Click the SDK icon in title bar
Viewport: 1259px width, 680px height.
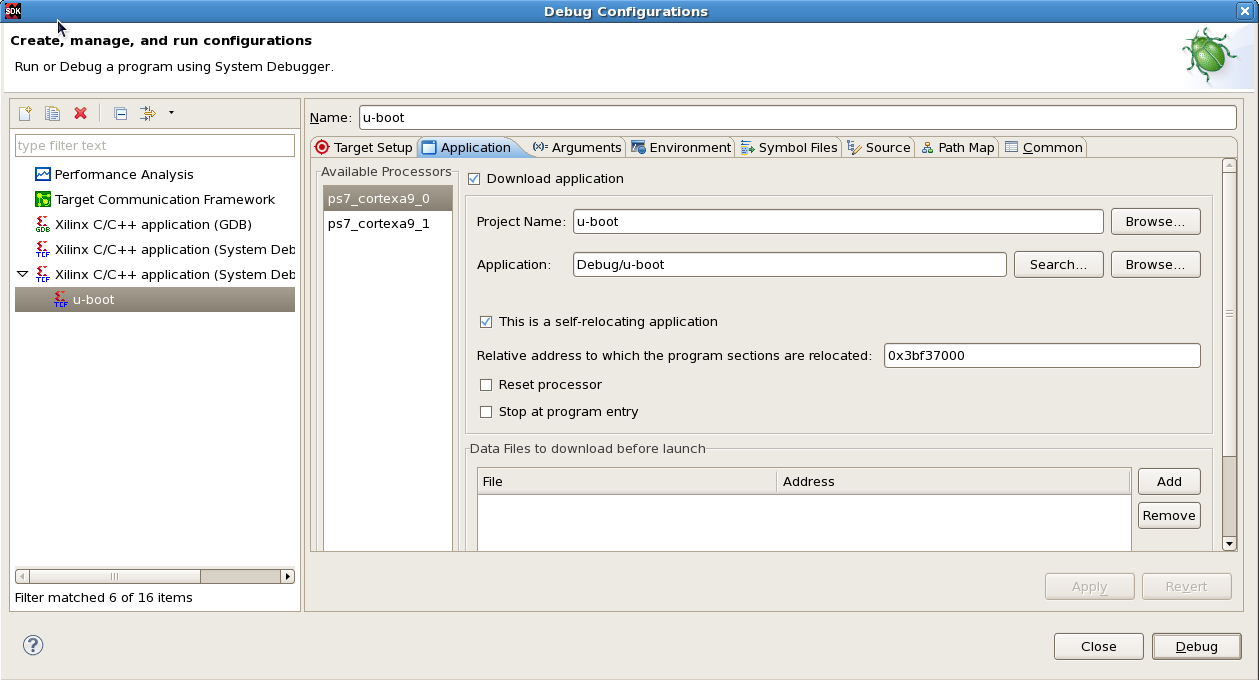coord(13,11)
